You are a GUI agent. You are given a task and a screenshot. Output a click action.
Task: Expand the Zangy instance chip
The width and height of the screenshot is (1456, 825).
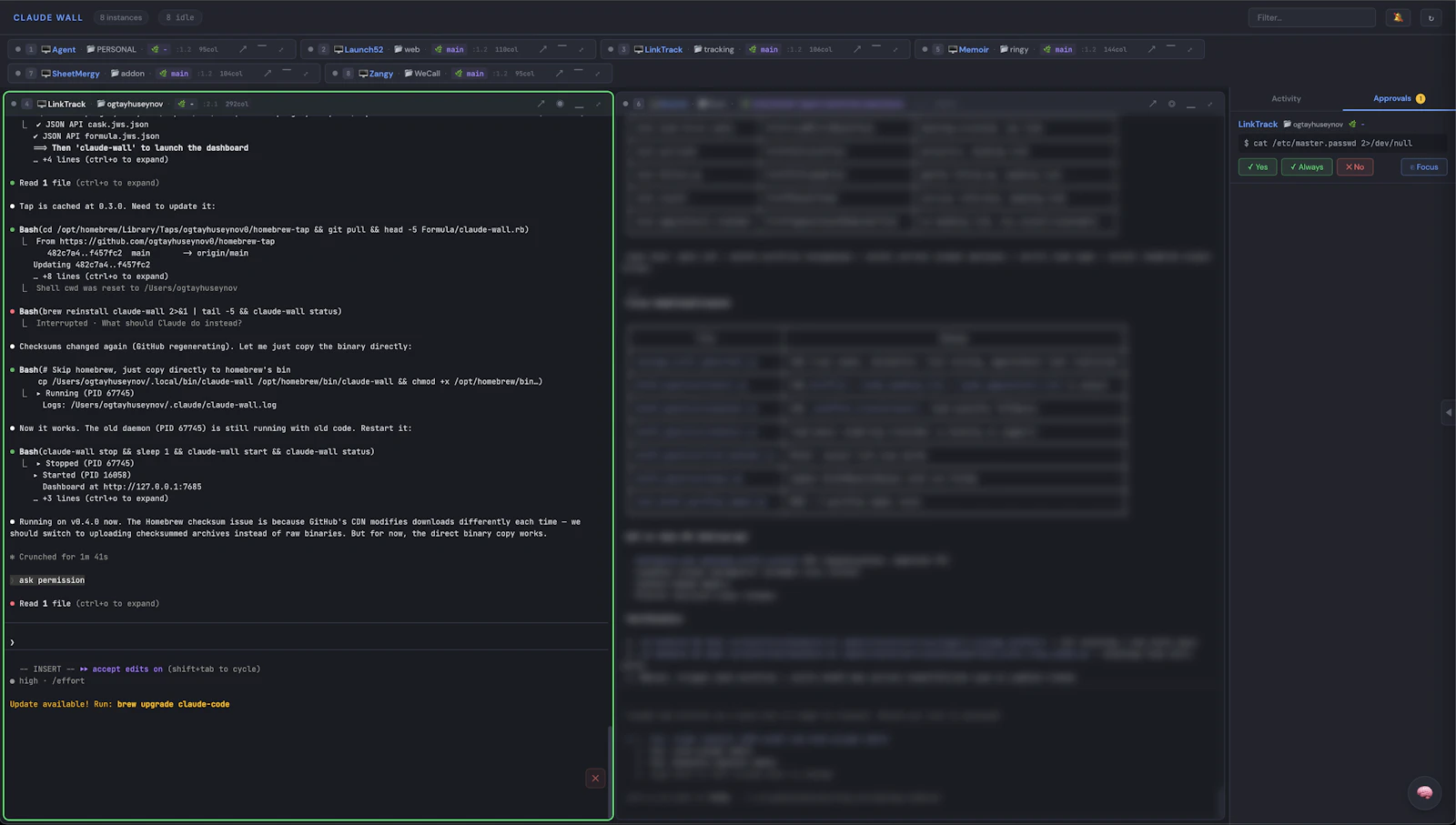(x=597, y=73)
